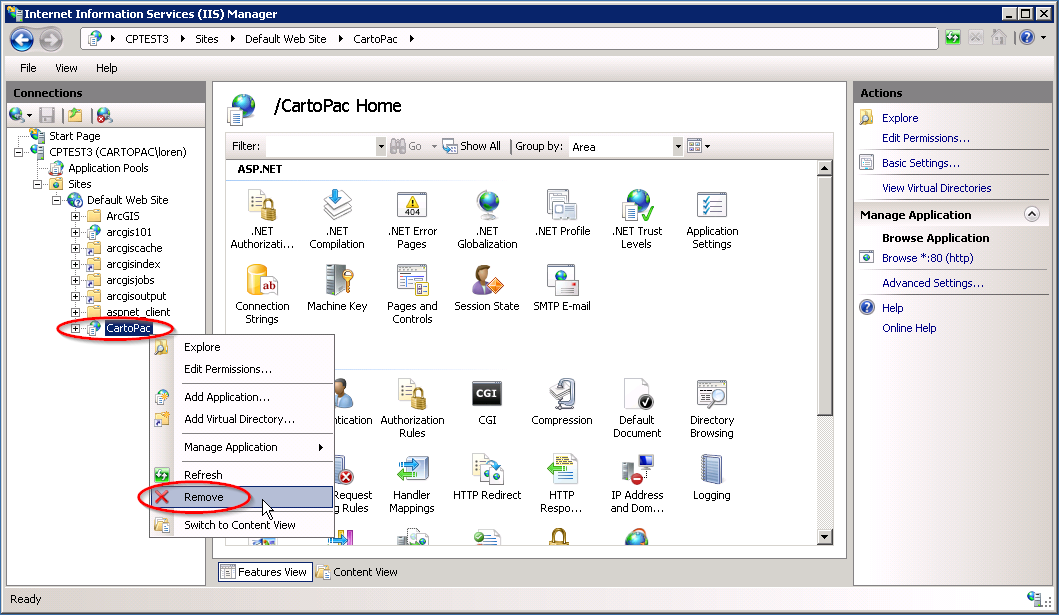Viewport: 1059px width, 615px height.
Task: Open the Logging feature
Action: pos(712,477)
